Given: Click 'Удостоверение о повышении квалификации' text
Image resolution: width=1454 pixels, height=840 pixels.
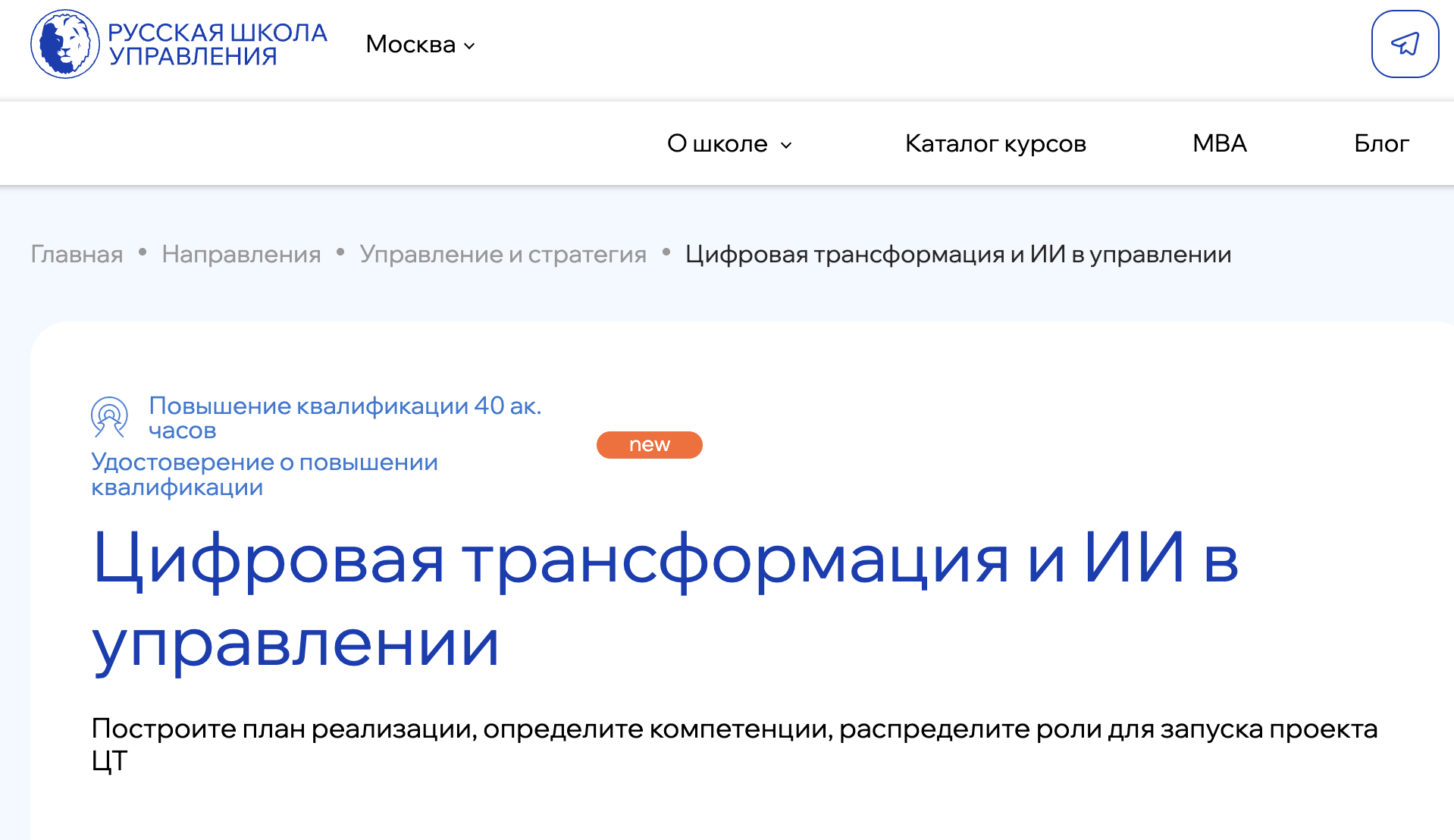Looking at the screenshot, I should click(x=264, y=474).
